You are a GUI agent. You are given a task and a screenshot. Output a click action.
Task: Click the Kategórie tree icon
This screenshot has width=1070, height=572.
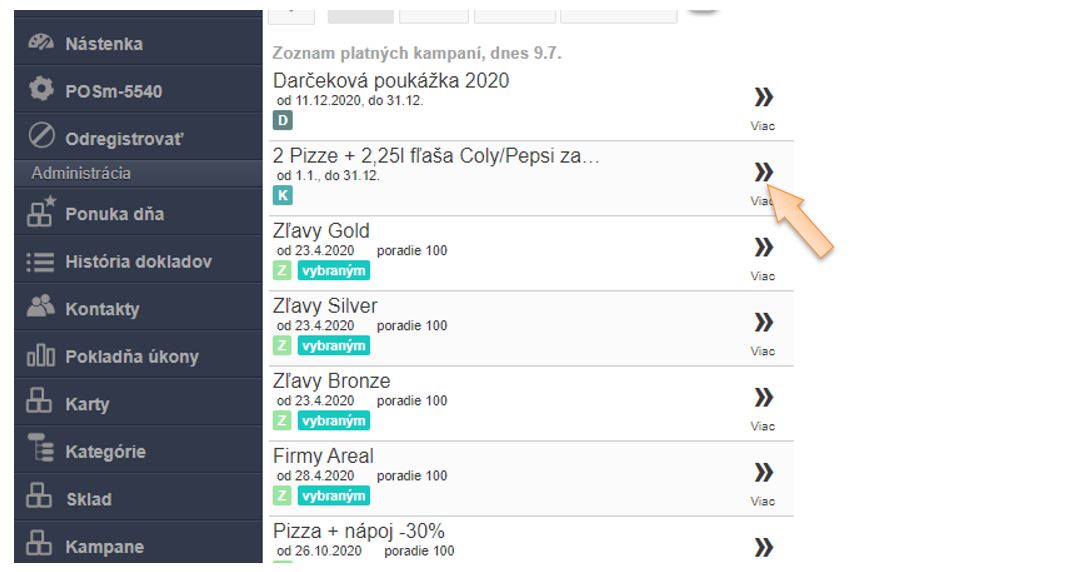[x=41, y=451]
